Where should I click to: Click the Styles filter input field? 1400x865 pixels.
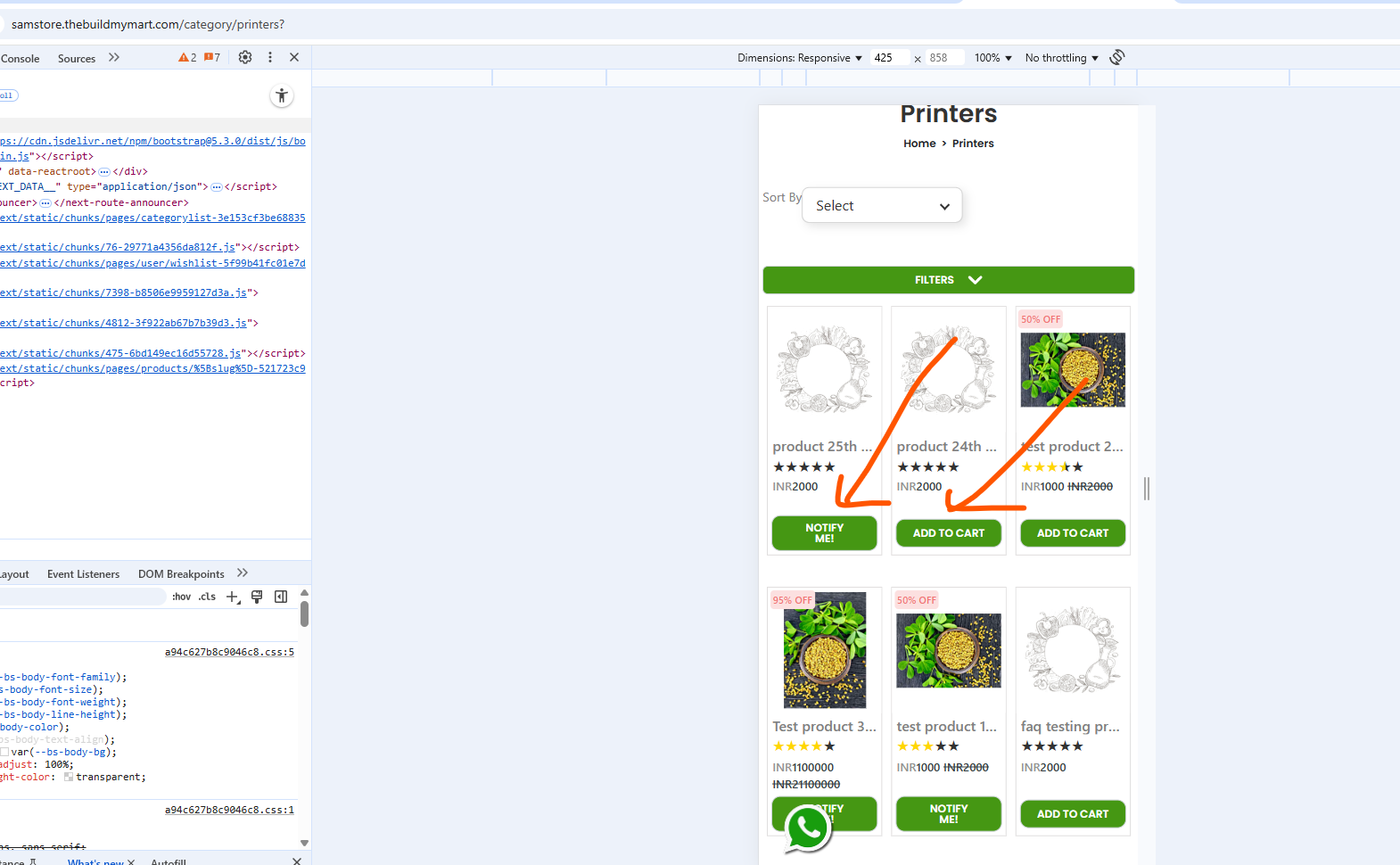point(83,597)
